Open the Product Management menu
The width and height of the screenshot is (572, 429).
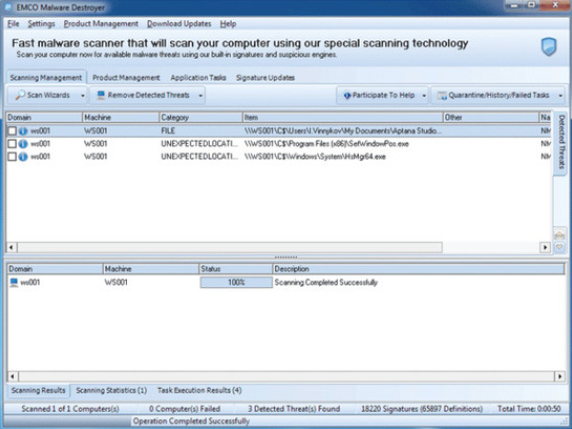point(101,24)
